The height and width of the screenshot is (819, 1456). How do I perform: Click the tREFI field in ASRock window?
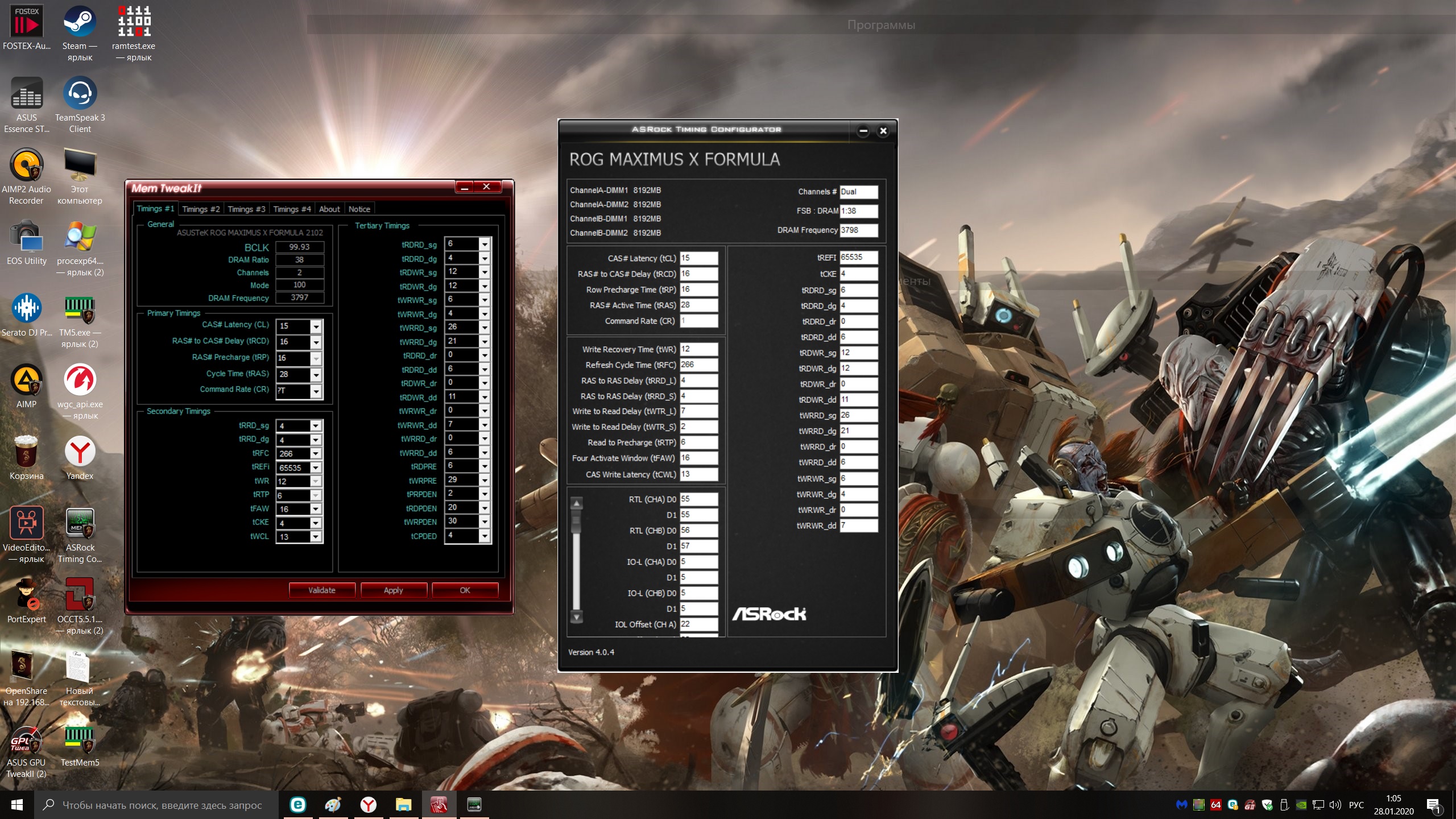click(x=858, y=258)
